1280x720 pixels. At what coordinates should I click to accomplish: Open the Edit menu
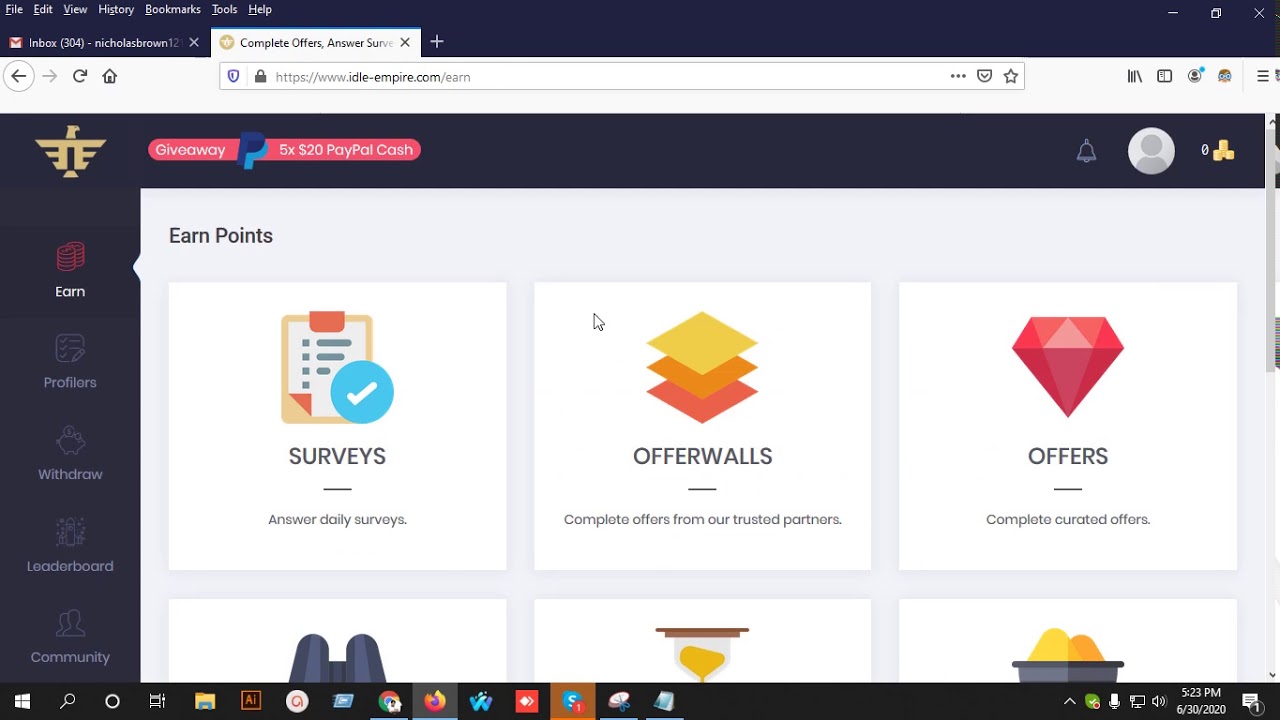pos(43,9)
